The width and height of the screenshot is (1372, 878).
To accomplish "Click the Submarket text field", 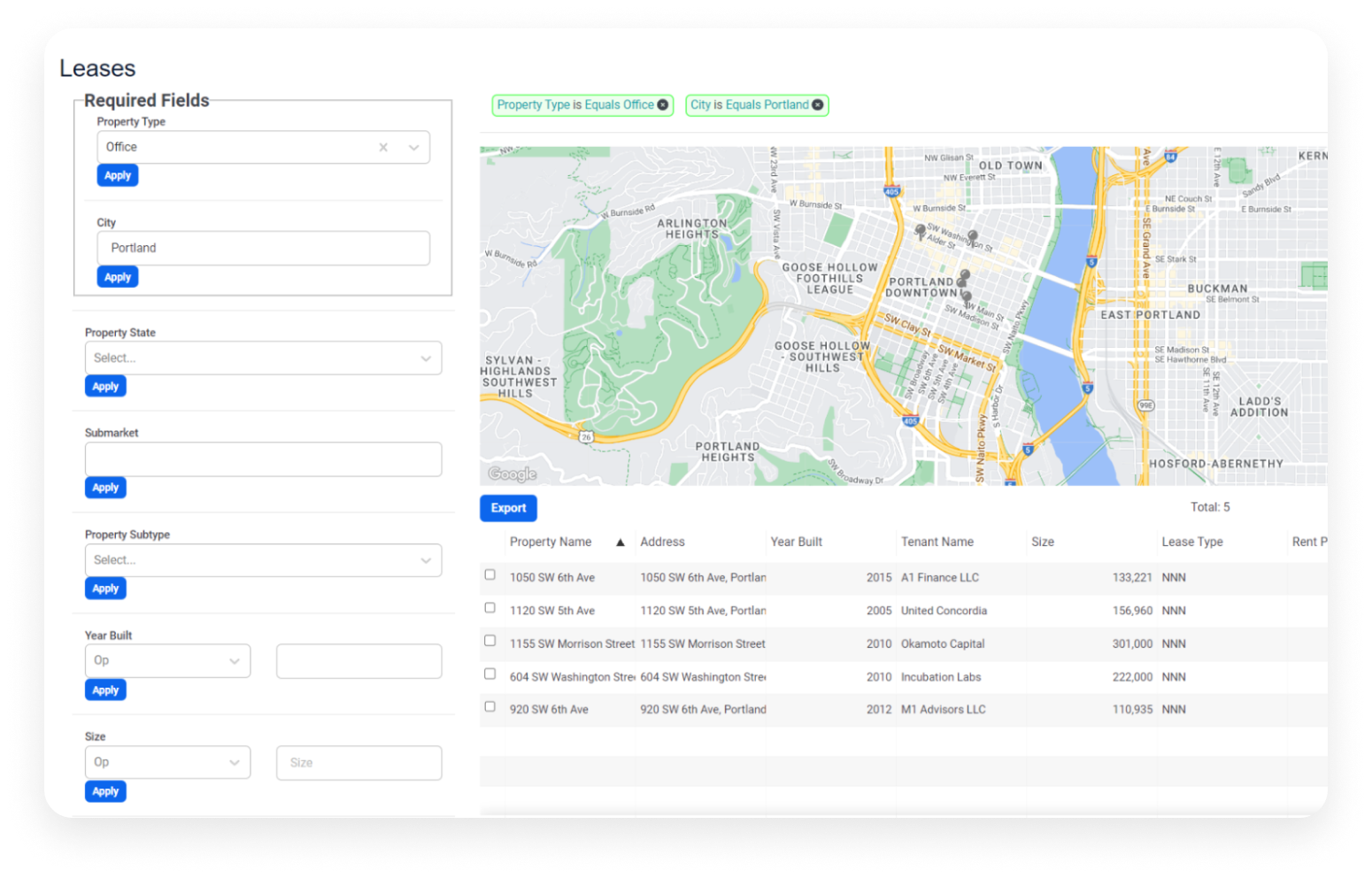I will pos(263,459).
